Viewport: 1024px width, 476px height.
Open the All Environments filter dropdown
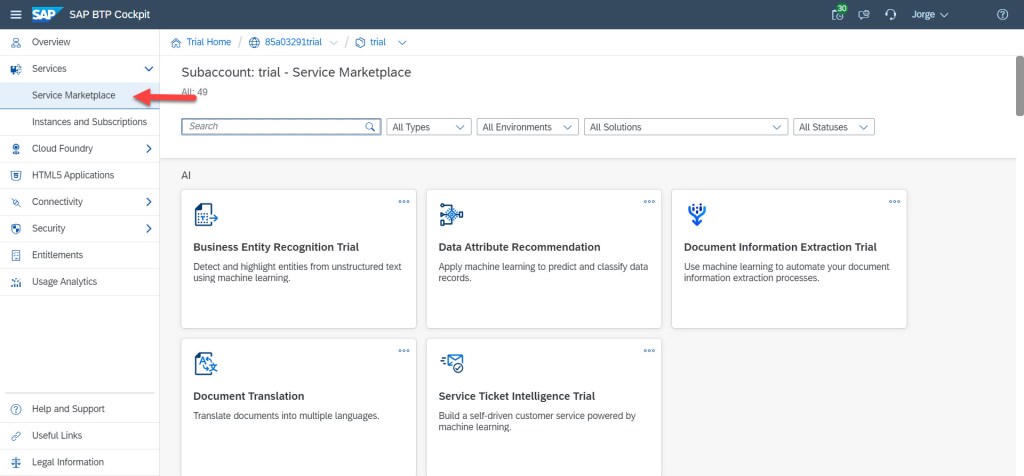pos(527,127)
